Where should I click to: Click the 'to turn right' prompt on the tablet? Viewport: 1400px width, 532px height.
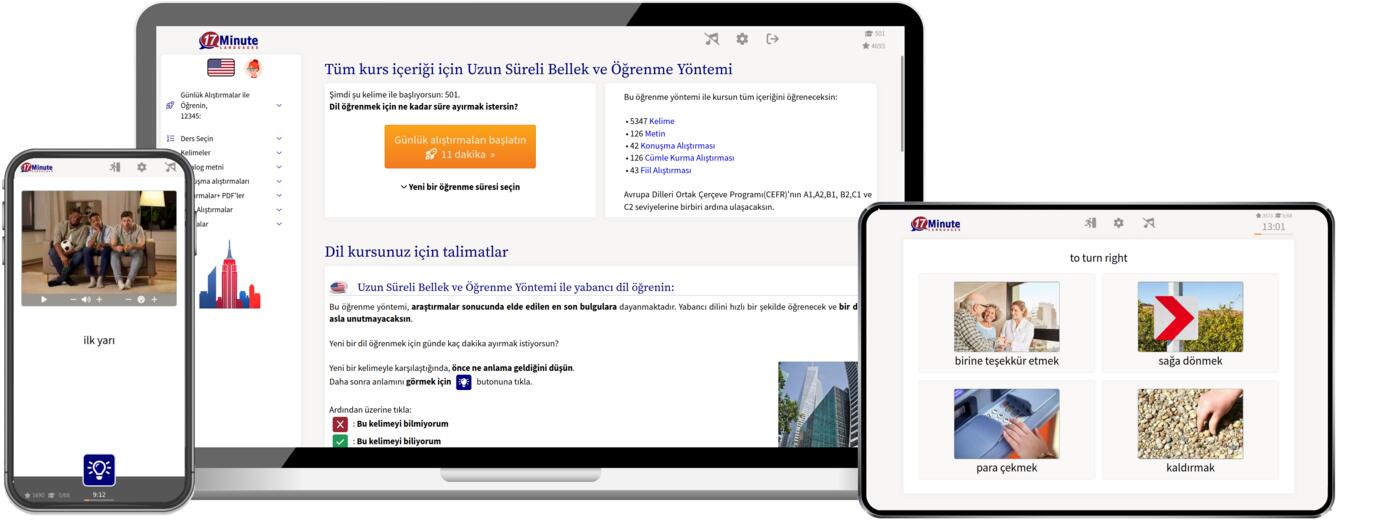pos(1098,258)
